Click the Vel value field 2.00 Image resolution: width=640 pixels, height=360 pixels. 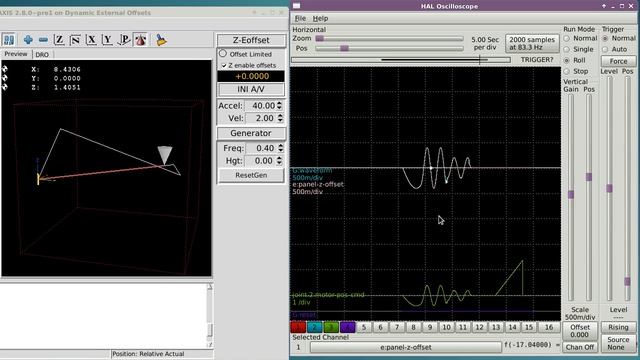point(261,118)
